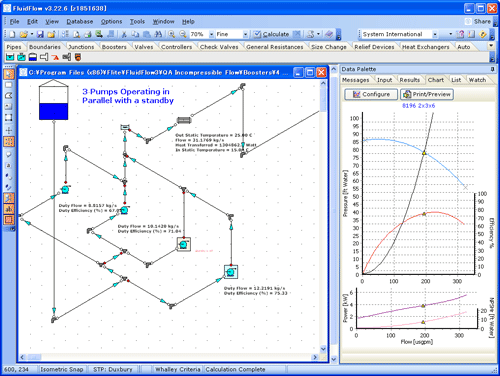
Task: Click the Save diskette icon
Action: tap(40, 34)
